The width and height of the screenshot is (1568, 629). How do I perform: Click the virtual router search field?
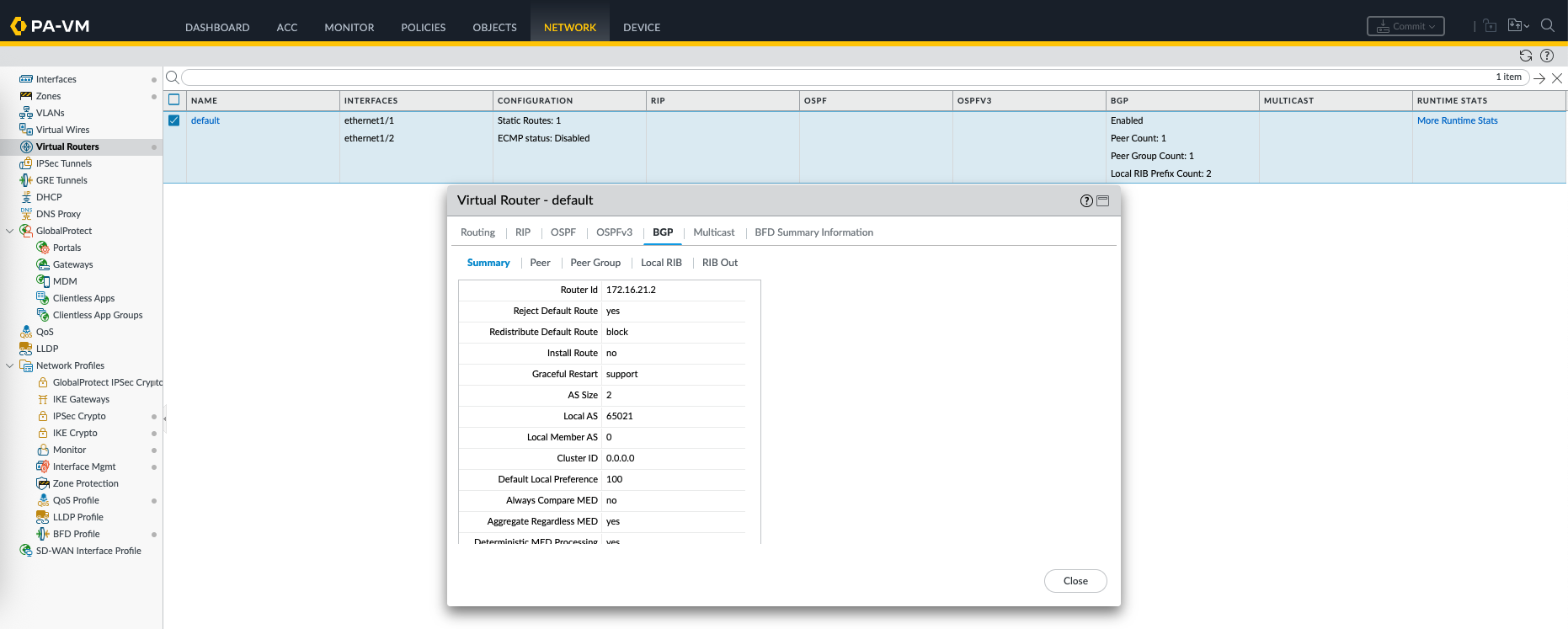(834, 77)
